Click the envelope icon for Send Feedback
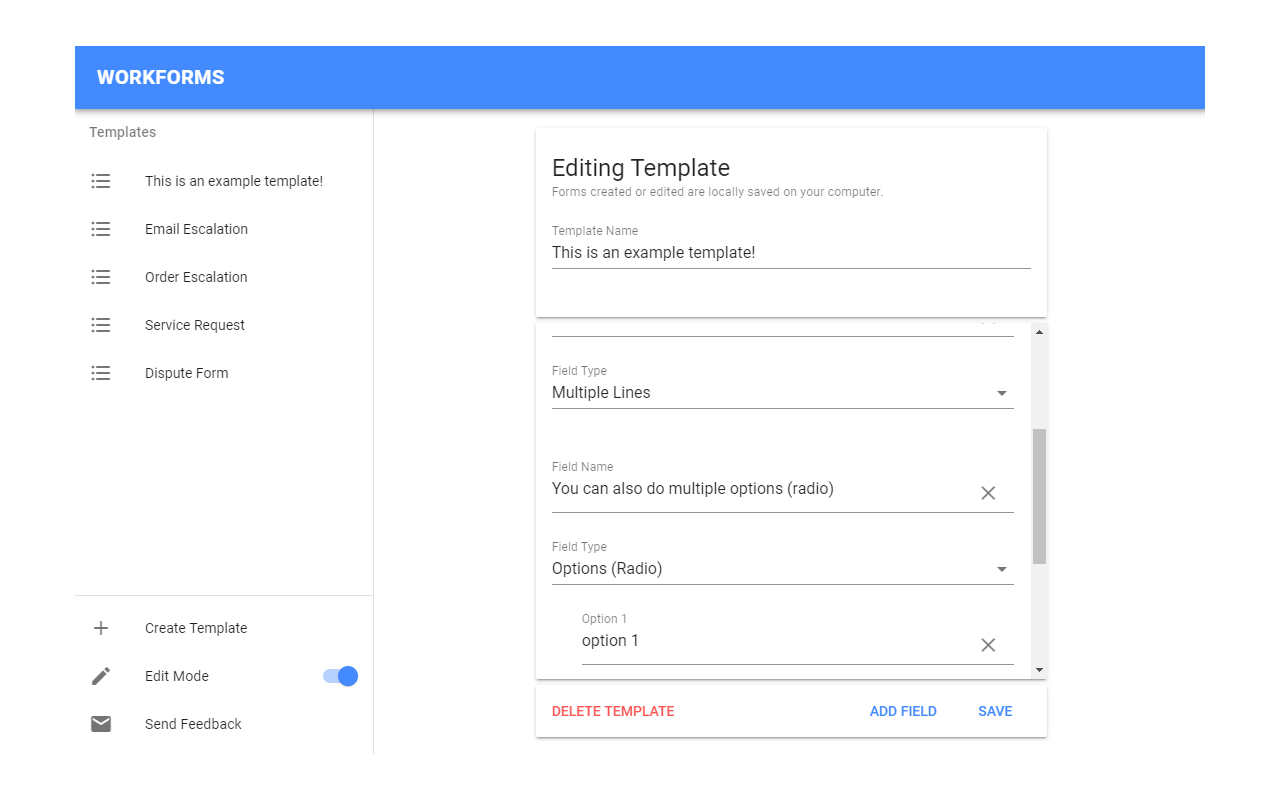 click(x=100, y=724)
